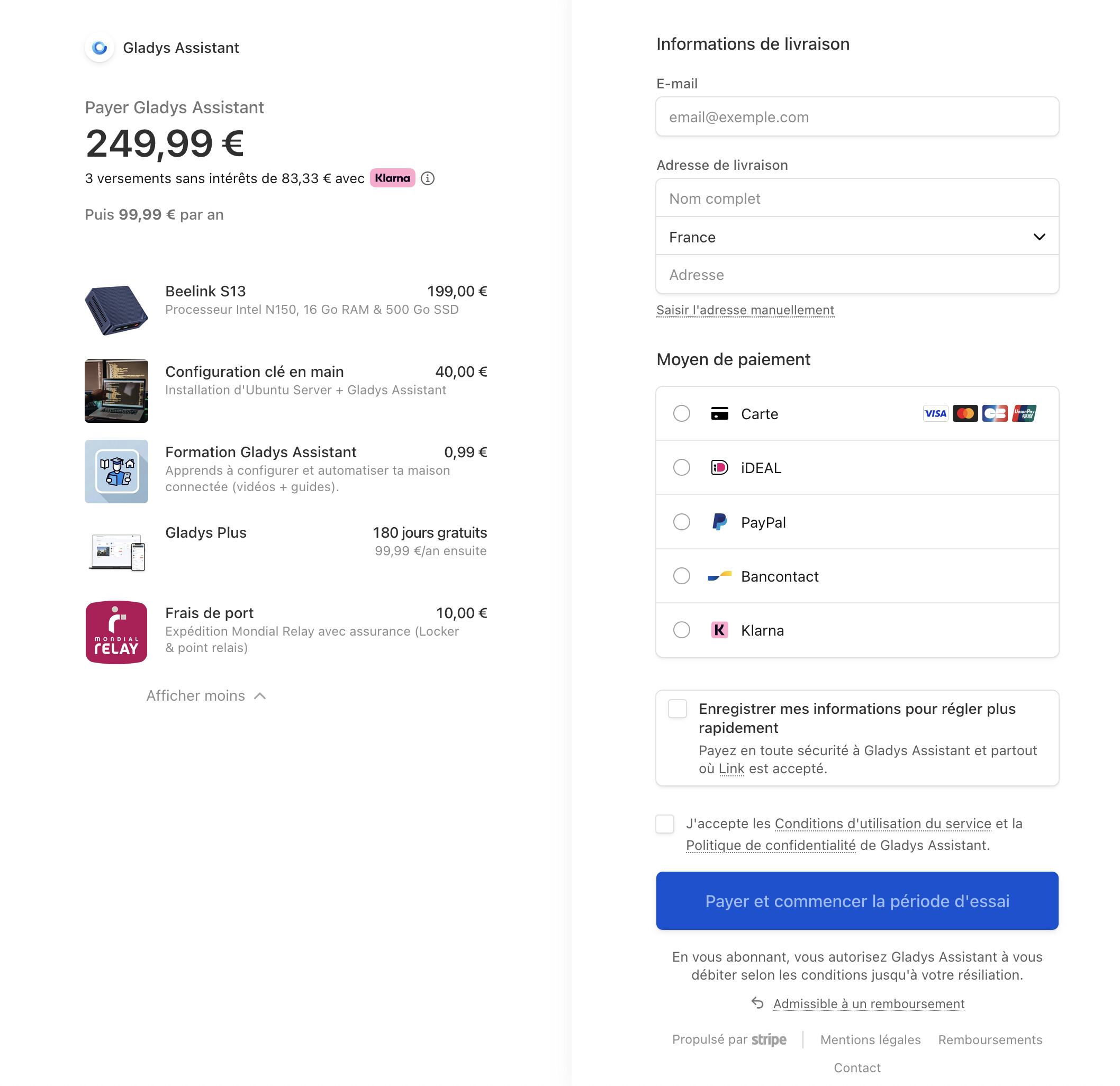Viewport: 1120px width, 1086px height.
Task: Collapse the list with Afficher moins
Action: (x=206, y=696)
